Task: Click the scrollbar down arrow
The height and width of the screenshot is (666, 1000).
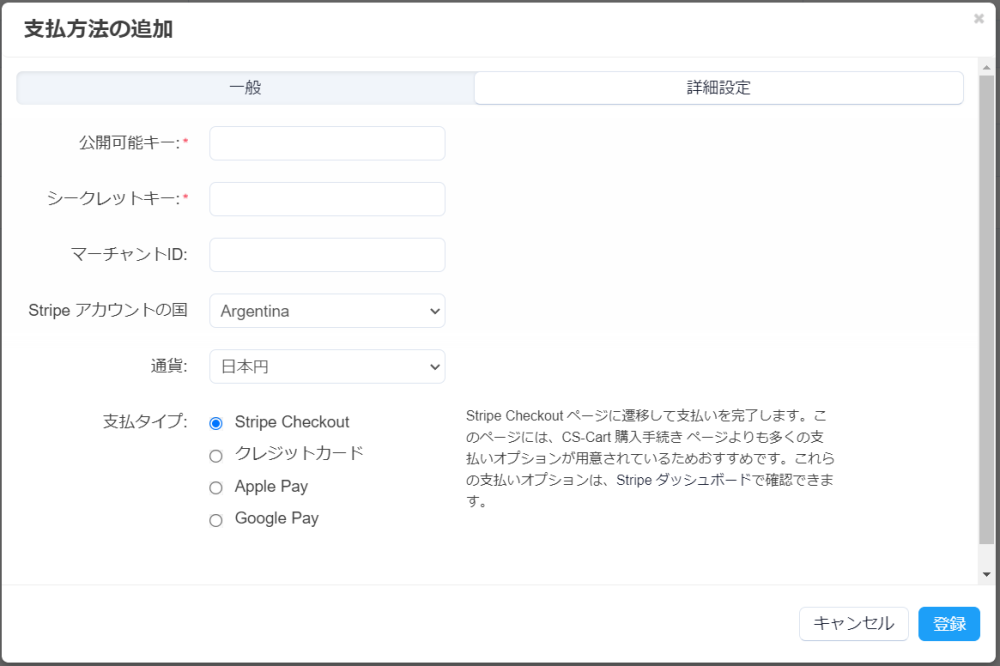Action: click(x=987, y=574)
